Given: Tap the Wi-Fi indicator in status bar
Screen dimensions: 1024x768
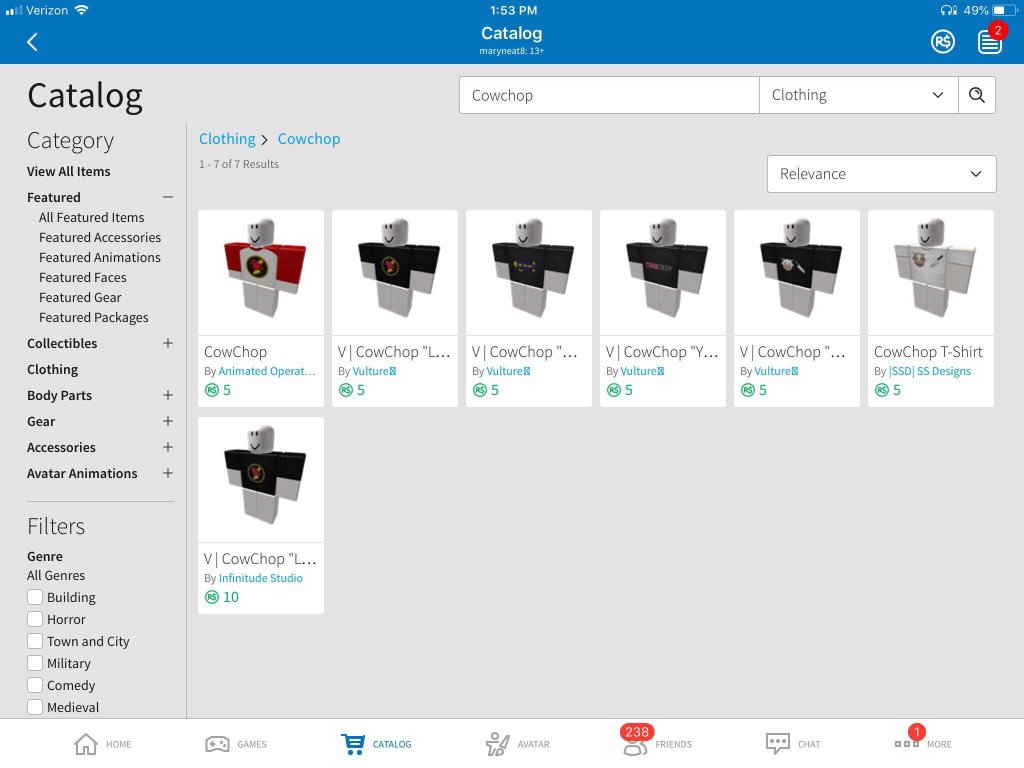Looking at the screenshot, I should (81, 10).
